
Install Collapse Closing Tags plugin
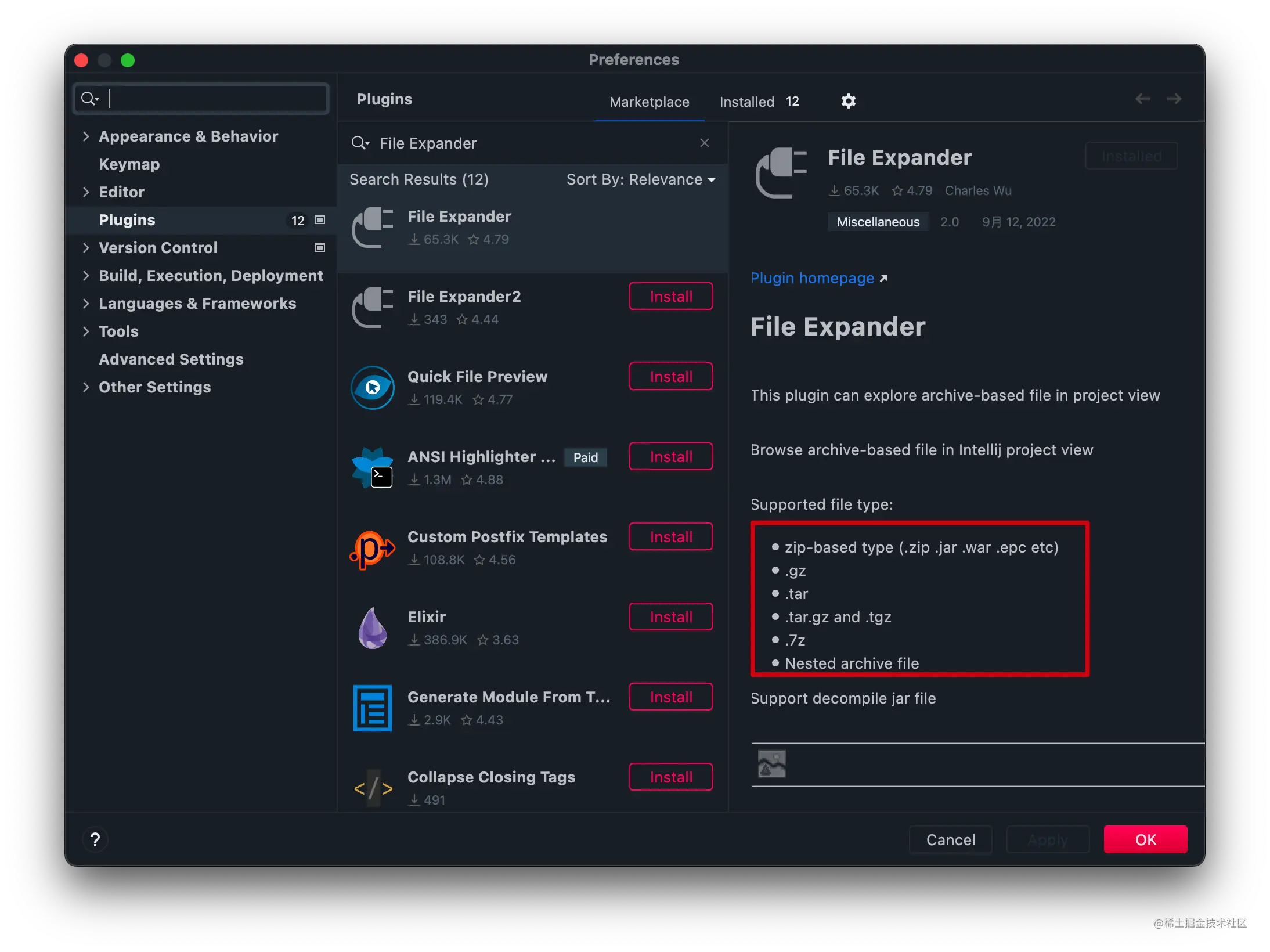tap(670, 777)
